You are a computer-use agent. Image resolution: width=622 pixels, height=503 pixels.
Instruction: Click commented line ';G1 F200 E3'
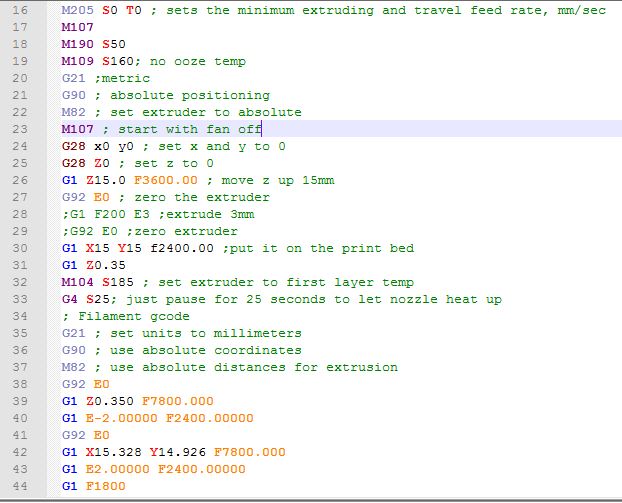pos(106,214)
